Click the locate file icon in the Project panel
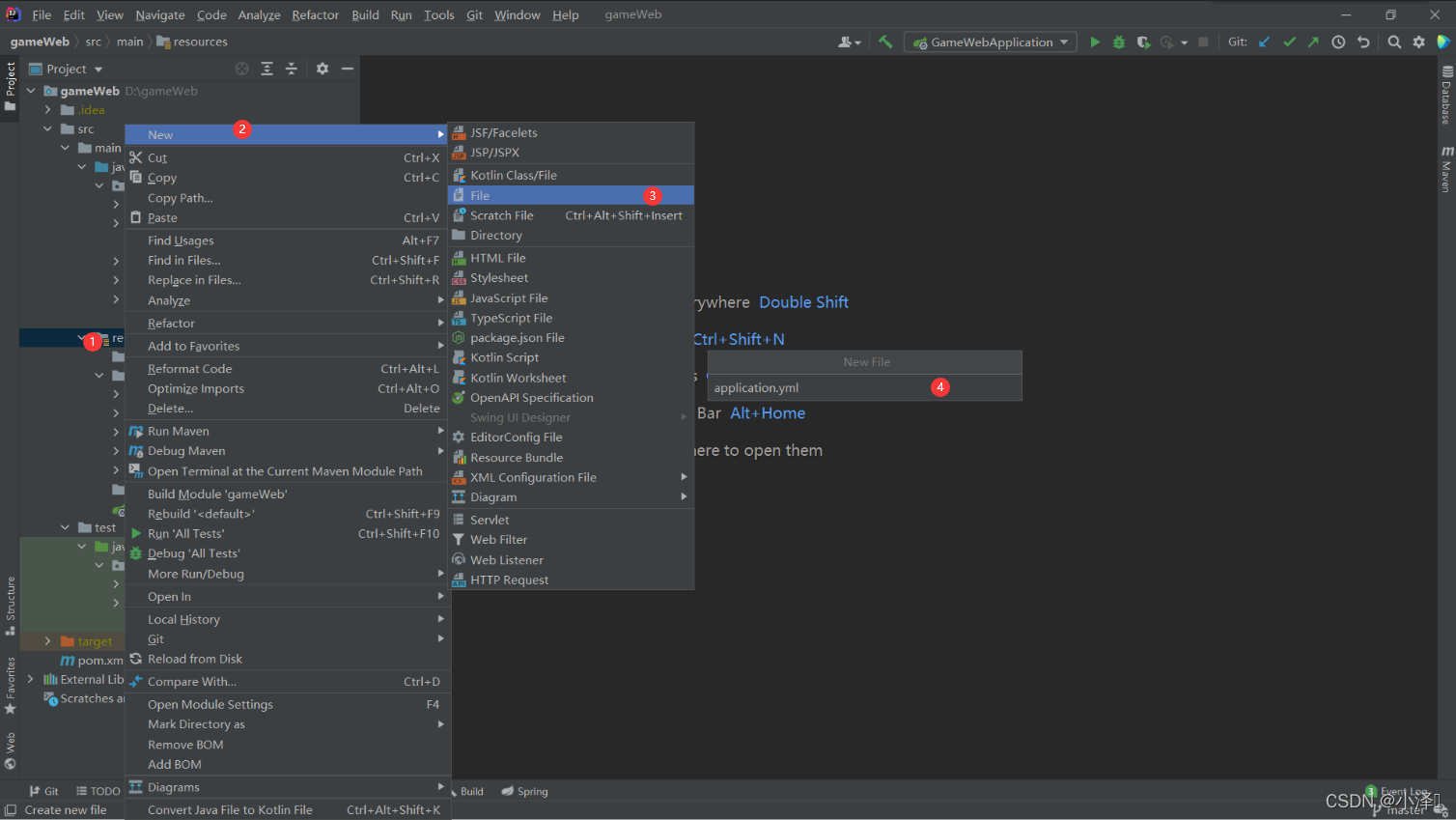 [241, 69]
